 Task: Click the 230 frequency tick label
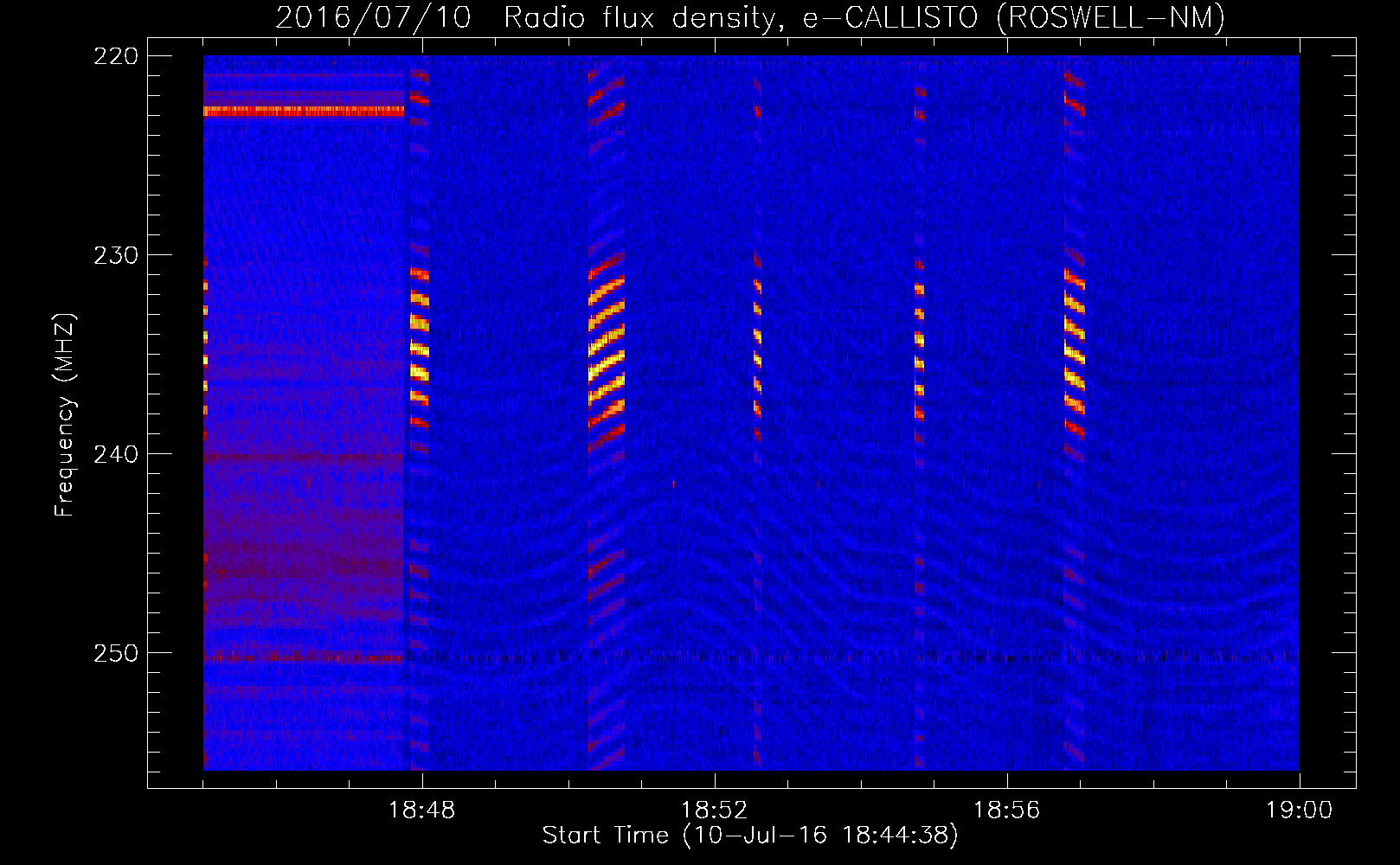tap(116, 255)
